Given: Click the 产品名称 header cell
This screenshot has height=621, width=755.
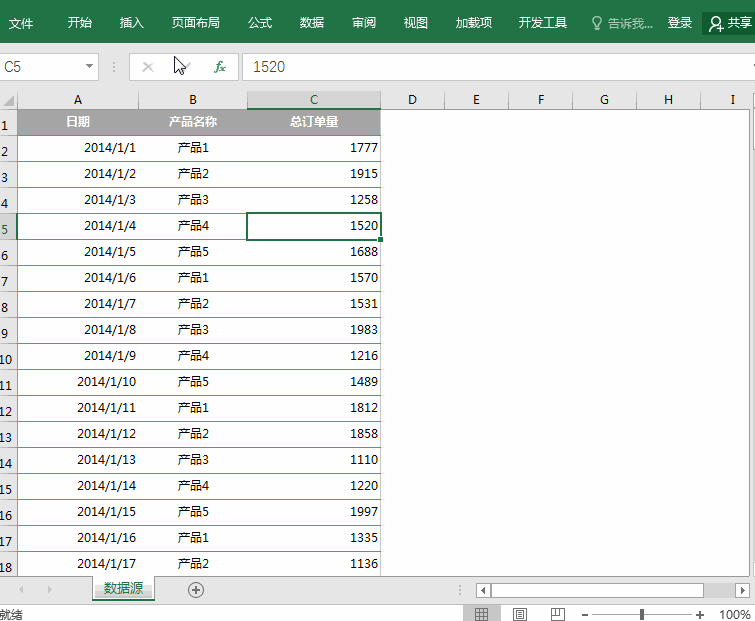Looking at the screenshot, I should pyautogui.click(x=193, y=122).
